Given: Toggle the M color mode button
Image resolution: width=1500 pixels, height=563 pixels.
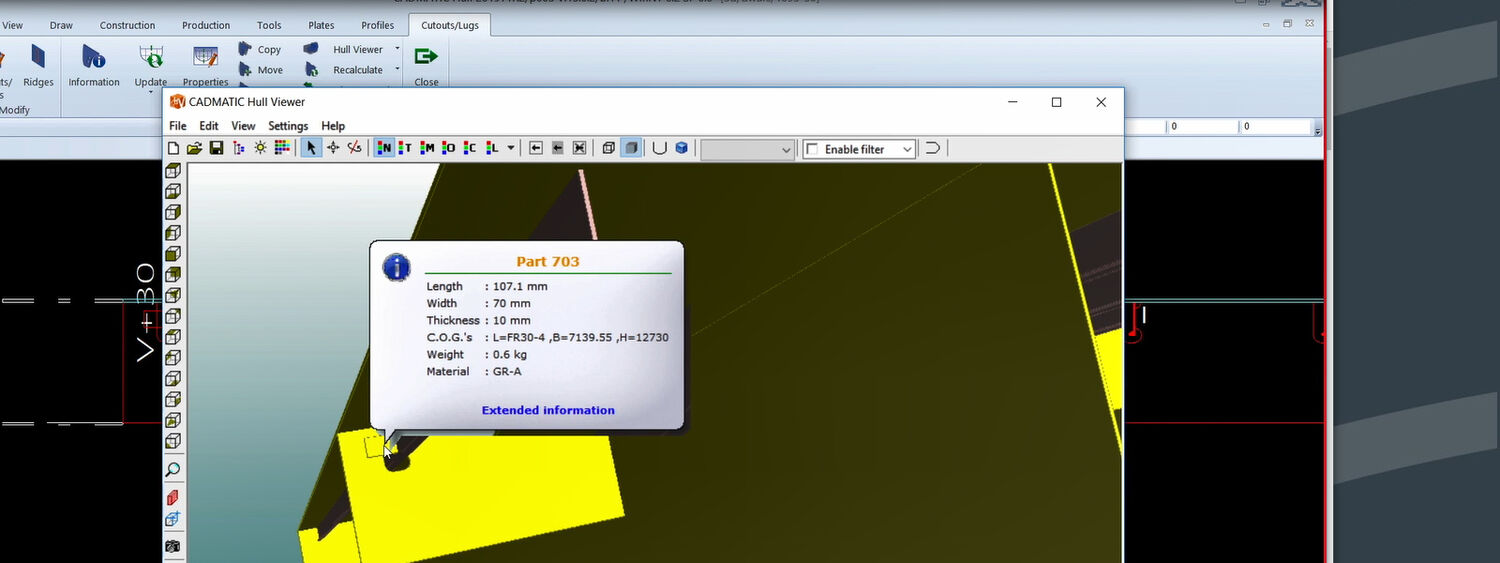Looking at the screenshot, I should 427,148.
